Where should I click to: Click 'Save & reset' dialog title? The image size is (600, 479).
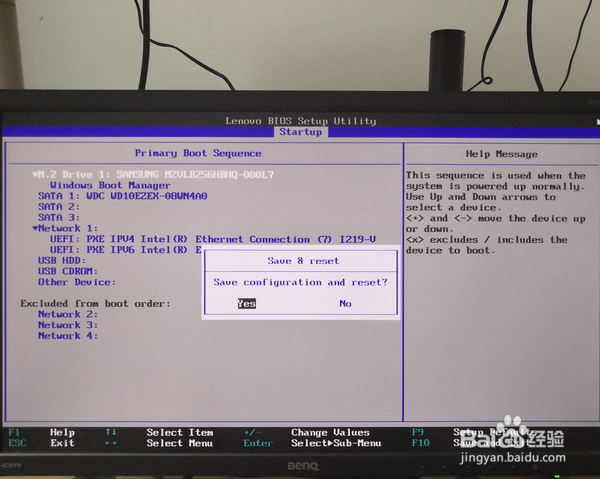tap(303, 261)
